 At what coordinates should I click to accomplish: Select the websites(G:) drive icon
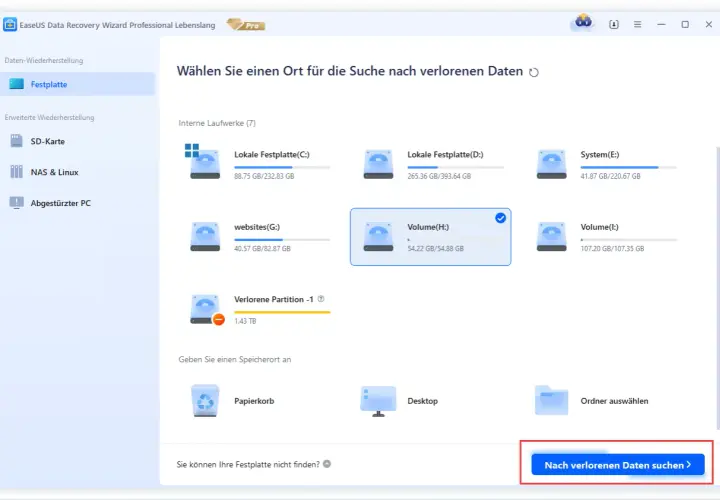[x=205, y=236]
